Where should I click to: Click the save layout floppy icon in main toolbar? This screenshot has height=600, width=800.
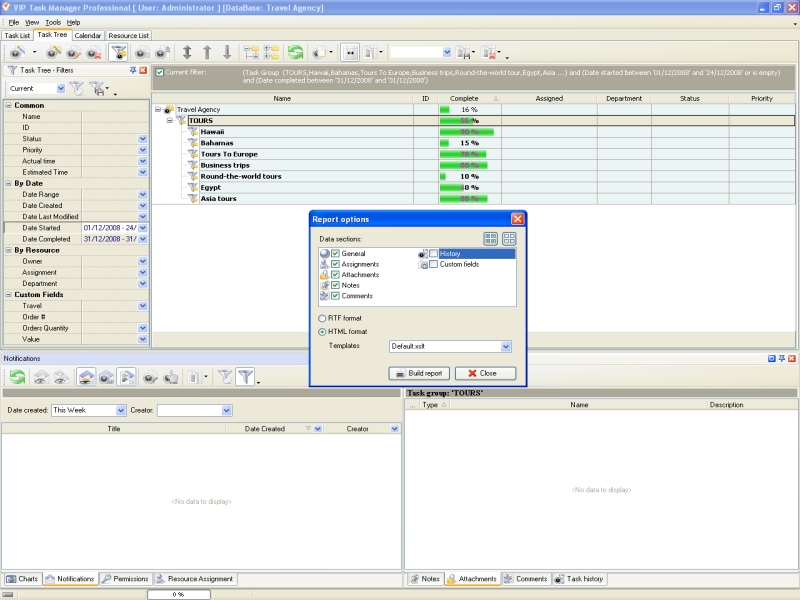coord(465,53)
